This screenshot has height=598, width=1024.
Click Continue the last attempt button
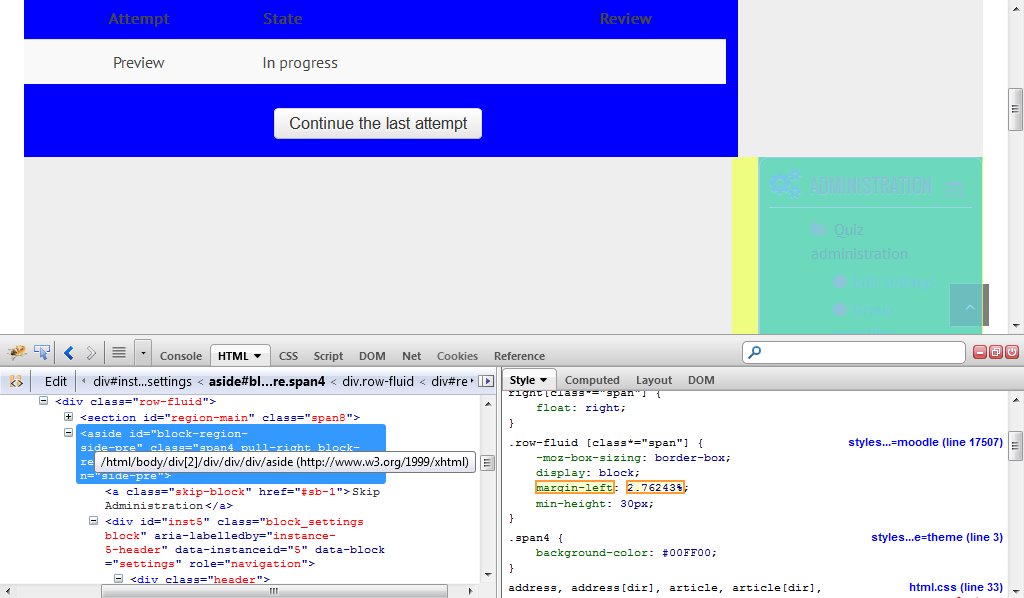(x=377, y=123)
